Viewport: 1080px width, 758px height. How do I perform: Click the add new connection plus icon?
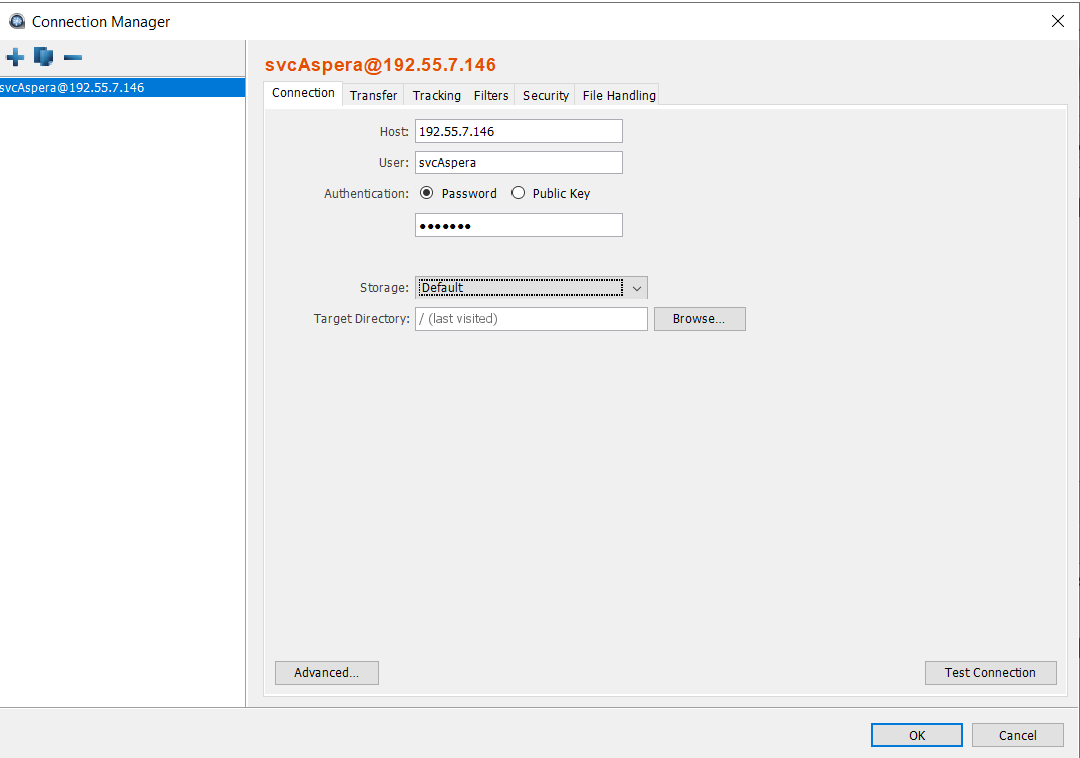click(x=15, y=57)
